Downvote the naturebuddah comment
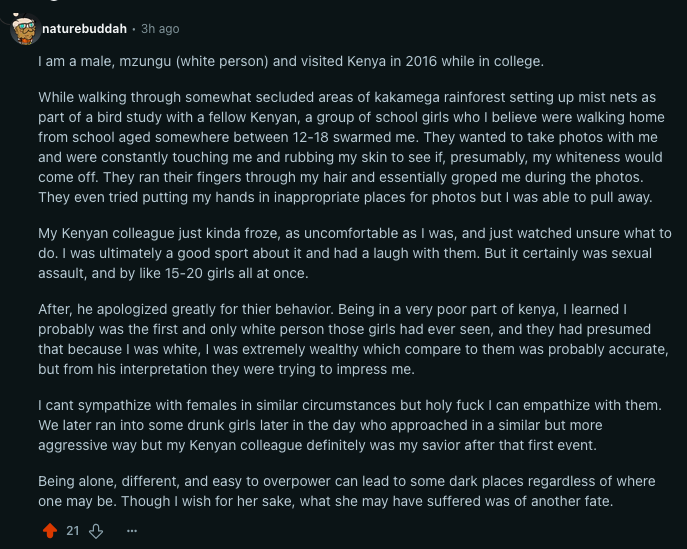Viewport: 687px width, 549px height. pyautogui.click(x=96, y=531)
